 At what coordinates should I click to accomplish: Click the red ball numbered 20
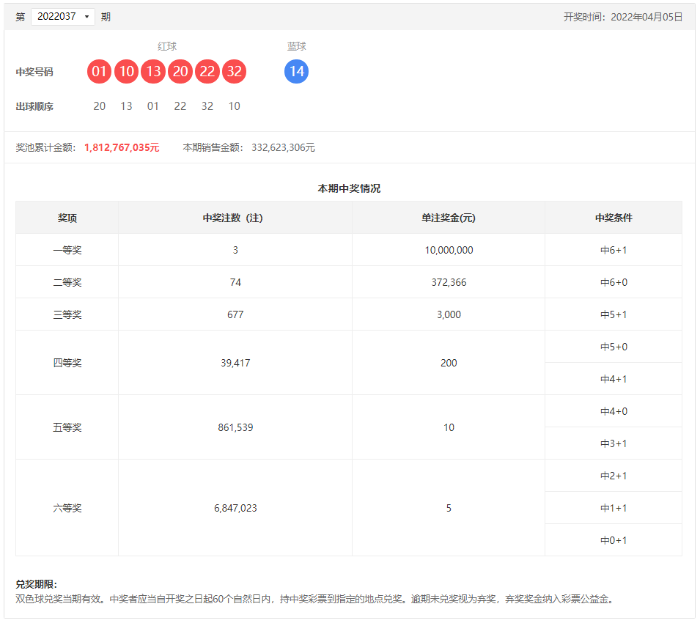coord(180,72)
